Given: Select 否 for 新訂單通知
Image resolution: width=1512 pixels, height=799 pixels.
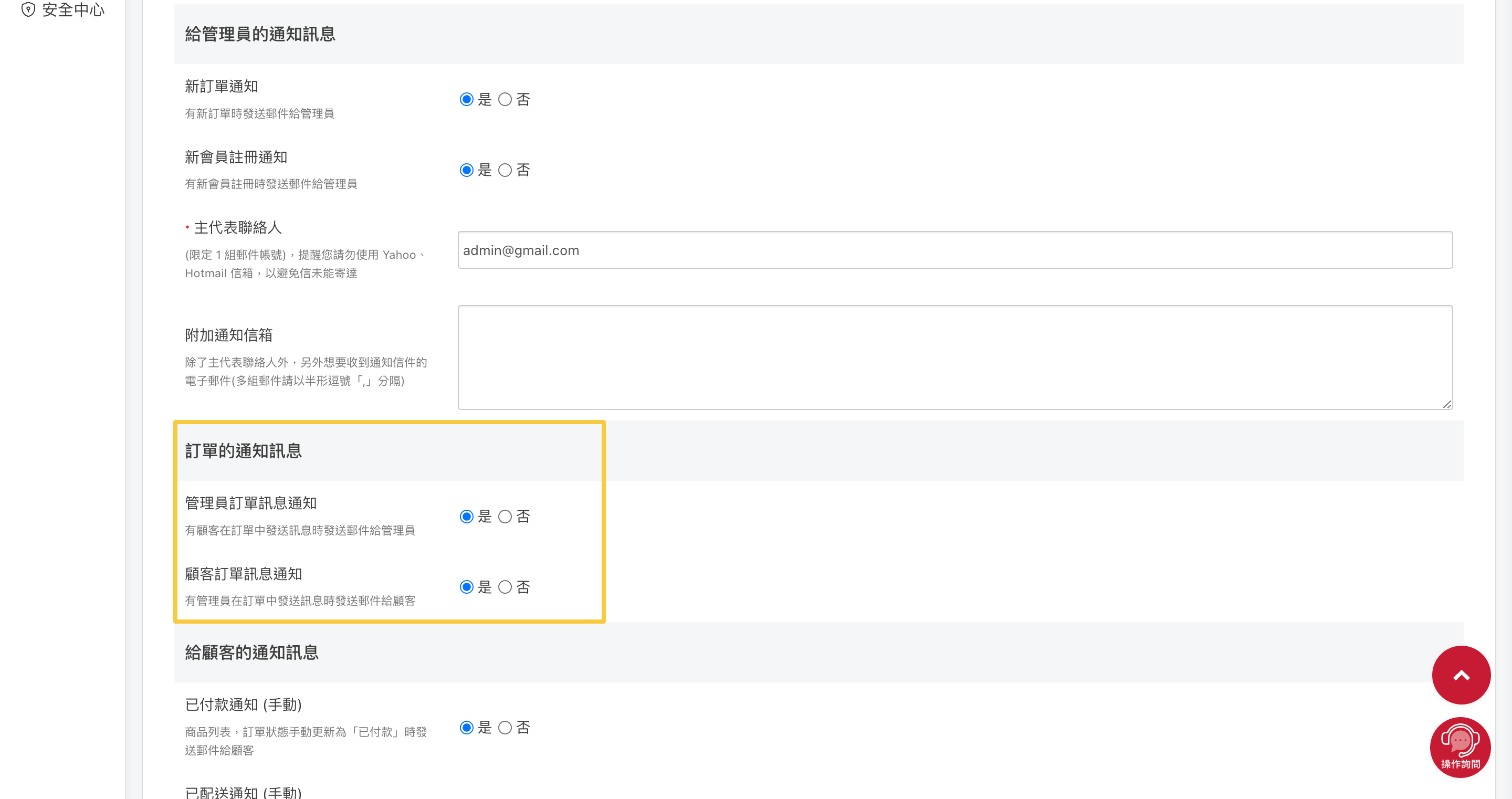Looking at the screenshot, I should (x=505, y=99).
